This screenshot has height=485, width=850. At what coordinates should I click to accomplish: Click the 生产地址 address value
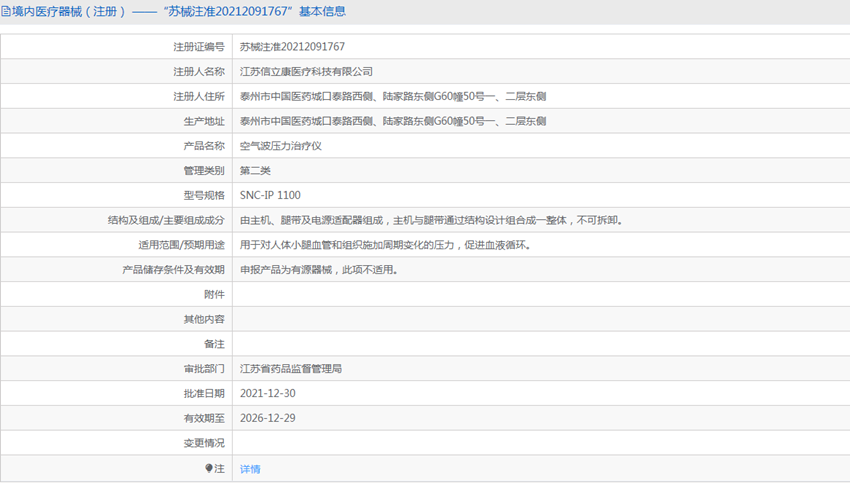(x=393, y=121)
